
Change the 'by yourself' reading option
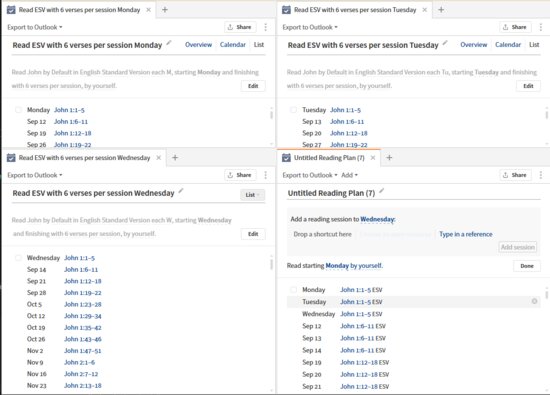tap(366, 266)
